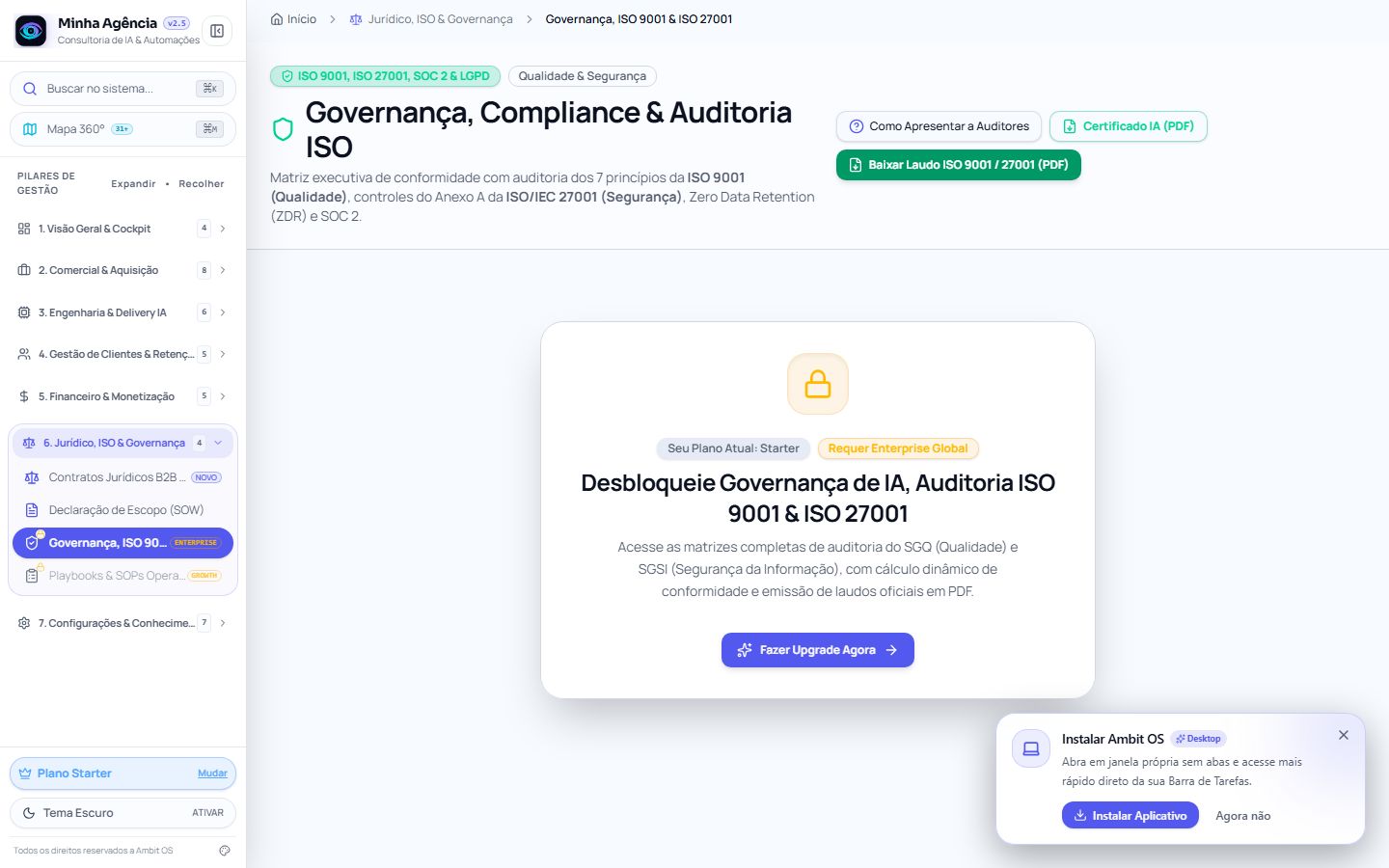Select the Governança, ISO 90... Enterprise sidebar item

pos(123,543)
